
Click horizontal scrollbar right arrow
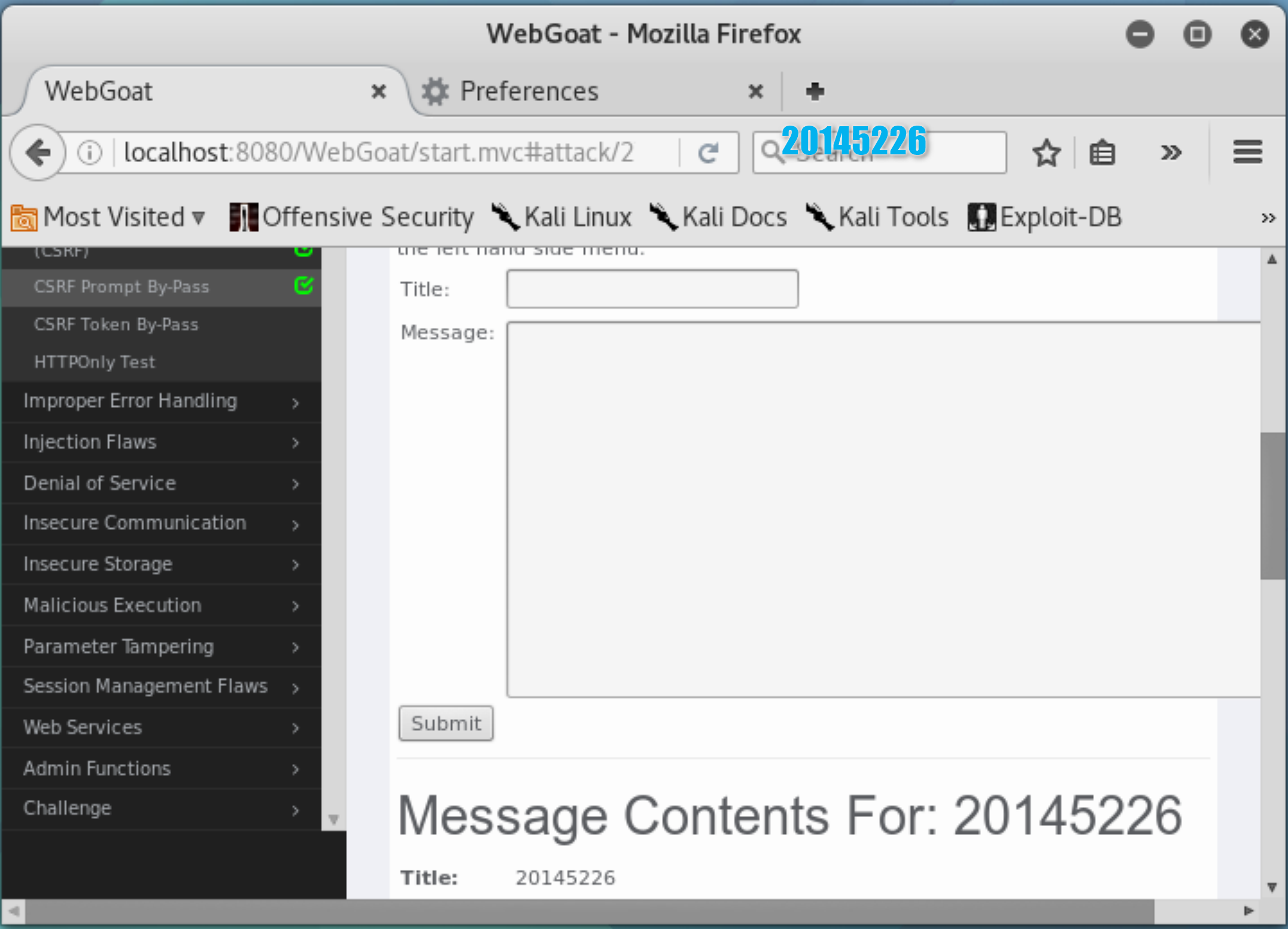[x=1248, y=911]
